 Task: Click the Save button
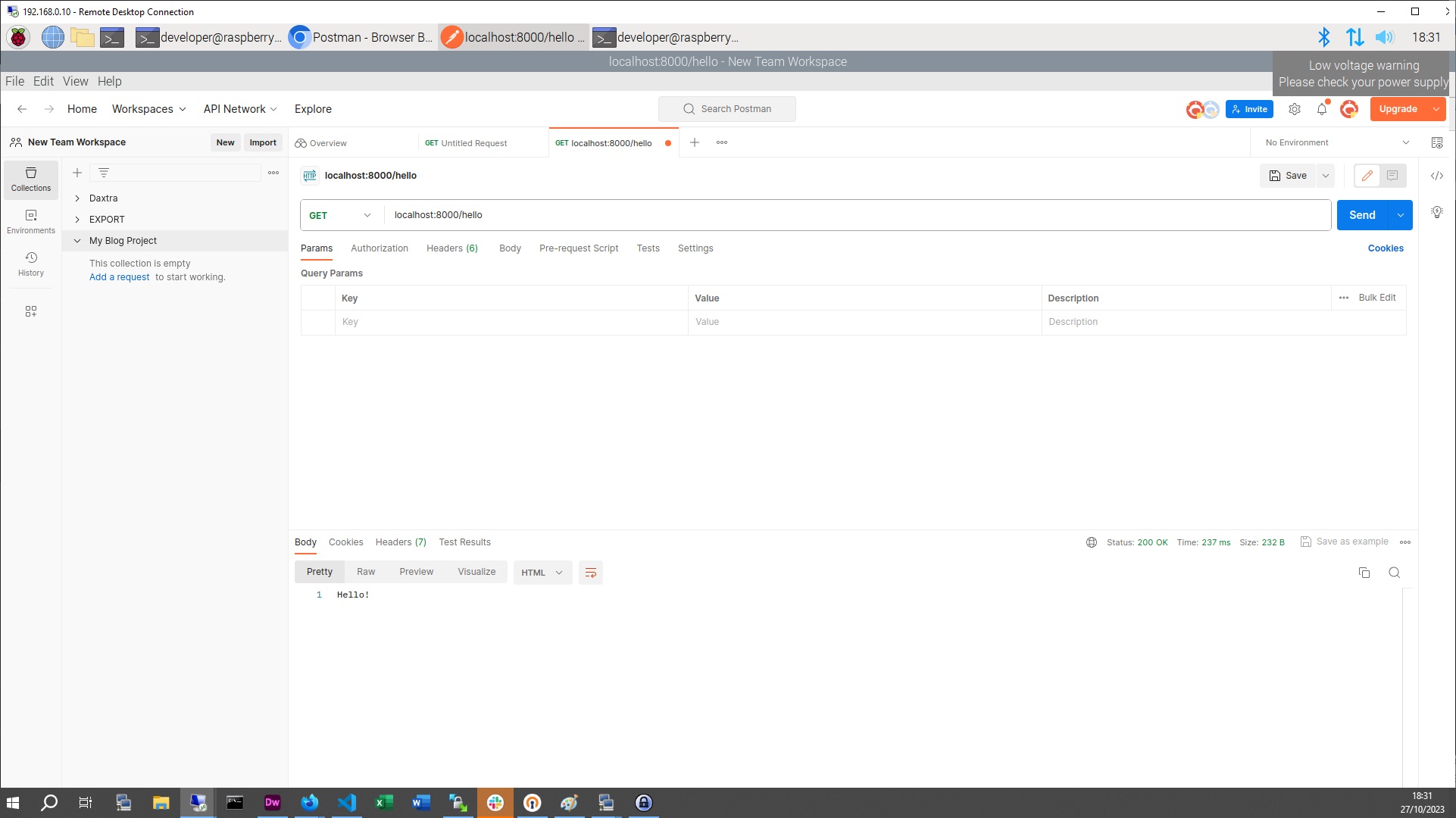coord(1289,176)
